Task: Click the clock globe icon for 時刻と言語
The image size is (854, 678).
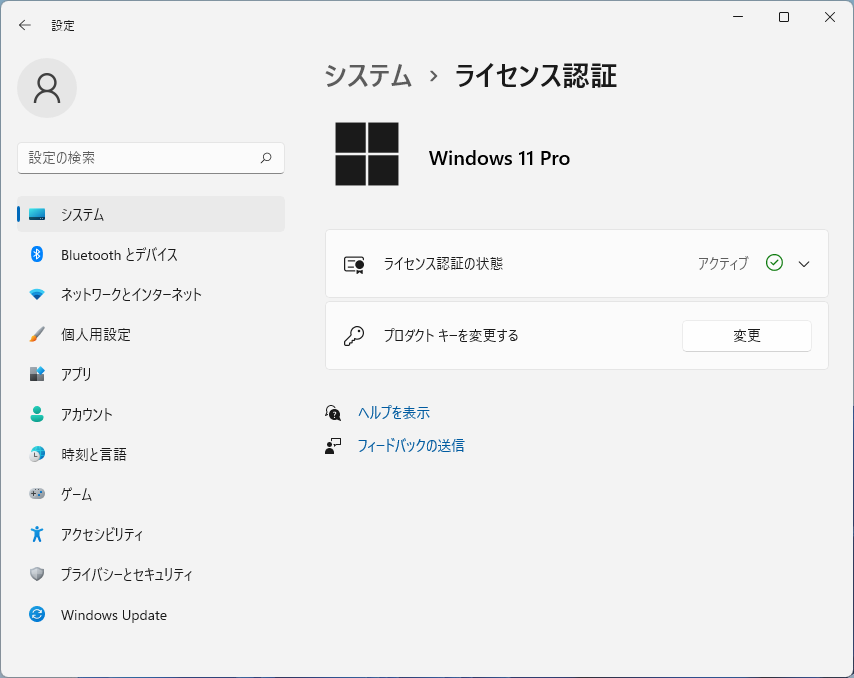Action: [37, 454]
